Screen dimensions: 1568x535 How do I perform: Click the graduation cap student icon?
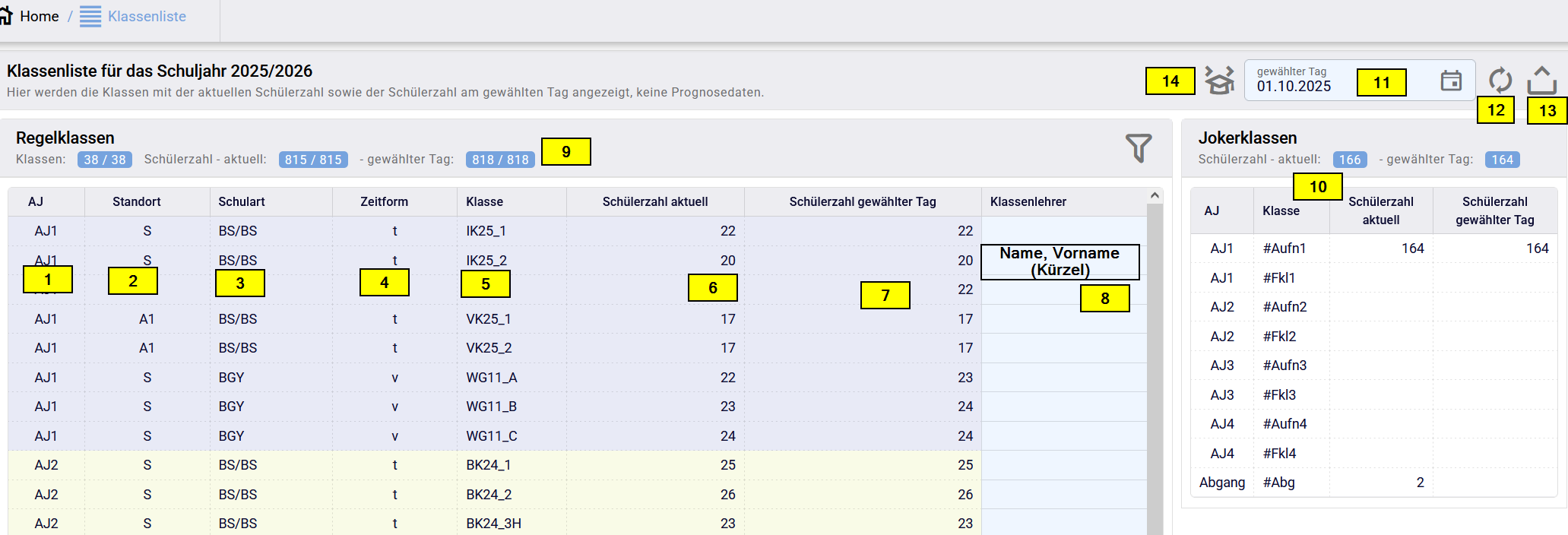pos(1219,81)
